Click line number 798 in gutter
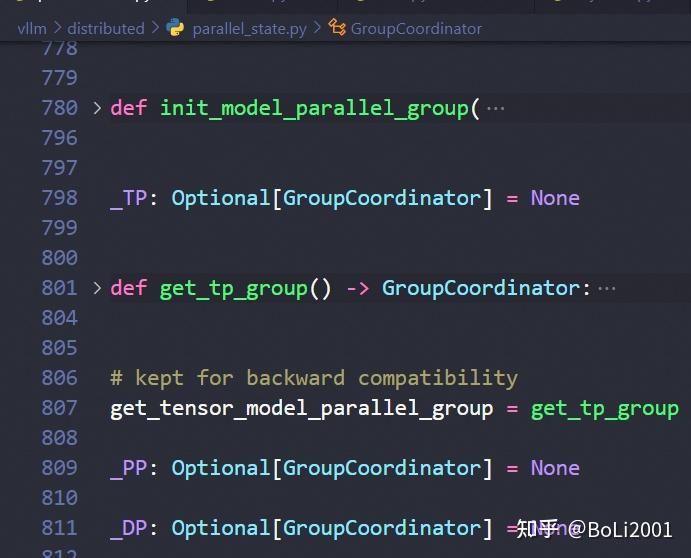This screenshot has width=691, height=558. pos(59,198)
